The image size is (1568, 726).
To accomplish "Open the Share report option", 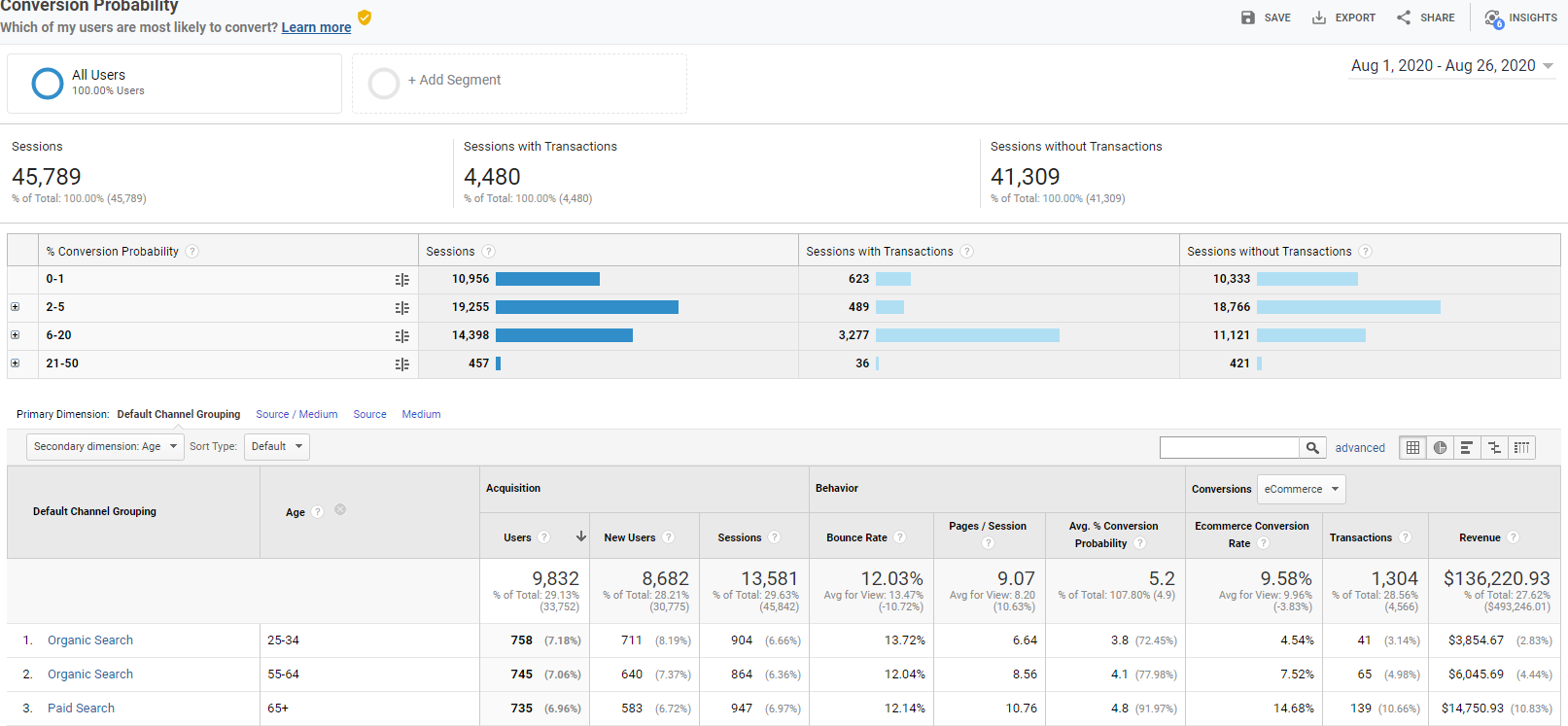I will point(1404,17).
